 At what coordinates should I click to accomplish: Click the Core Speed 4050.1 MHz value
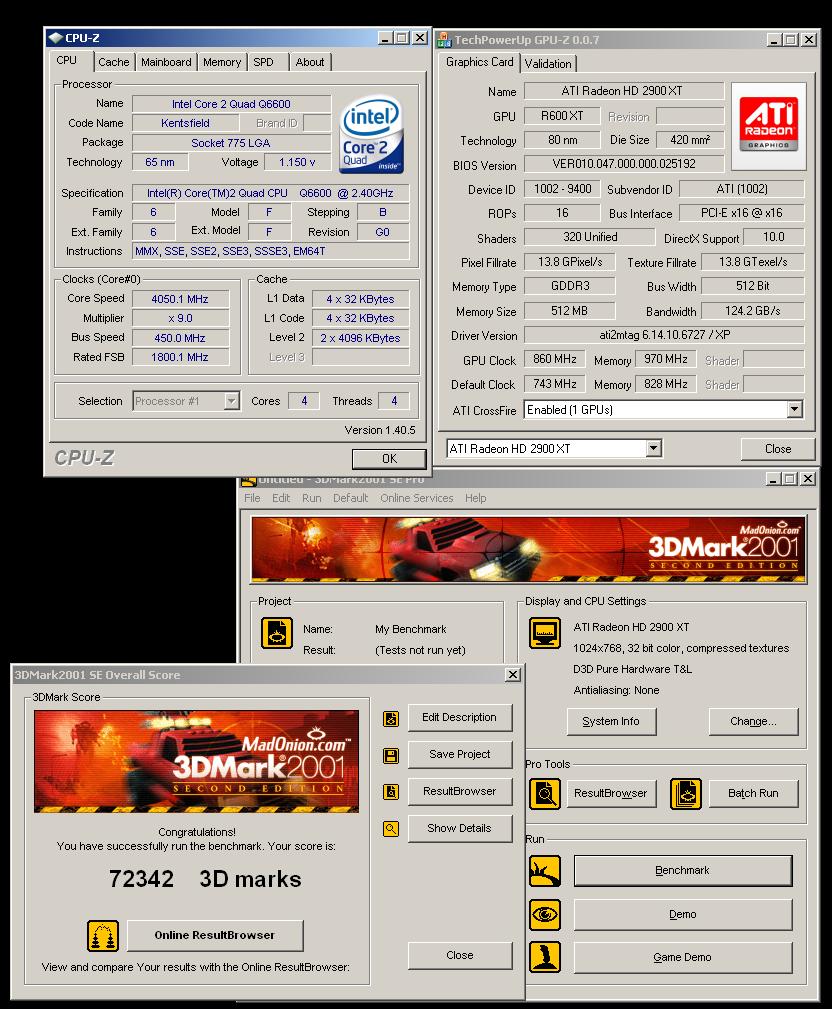tap(180, 299)
